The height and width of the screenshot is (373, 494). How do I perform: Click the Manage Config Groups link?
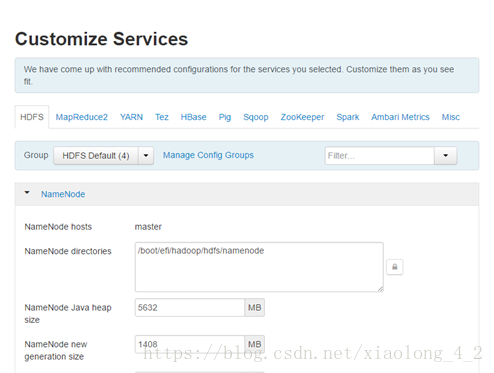click(208, 155)
